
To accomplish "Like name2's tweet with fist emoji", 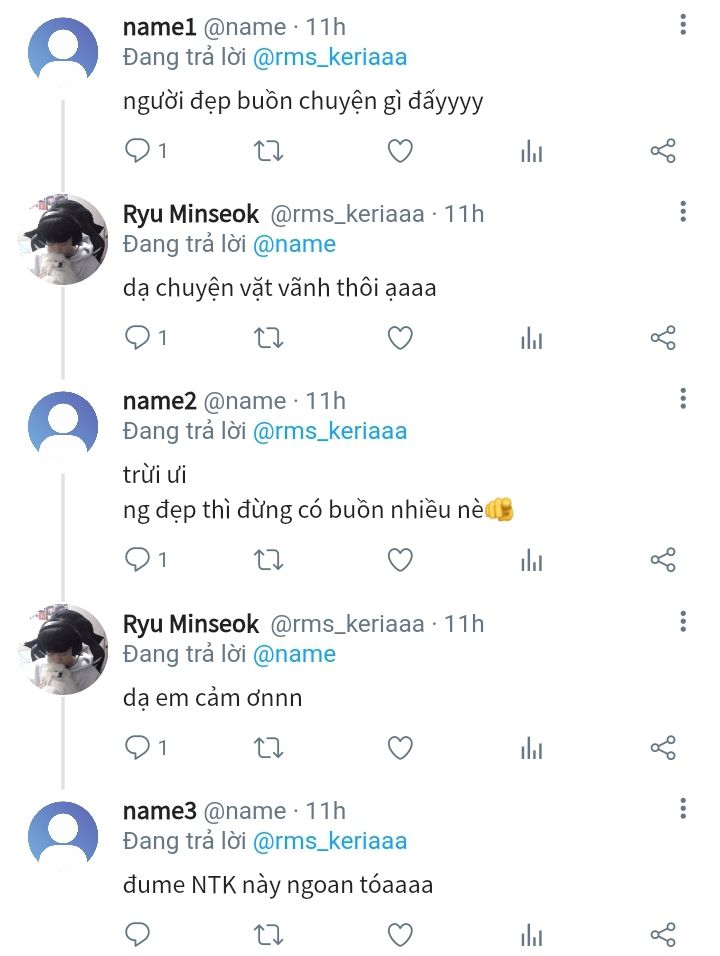I will (x=400, y=560).
